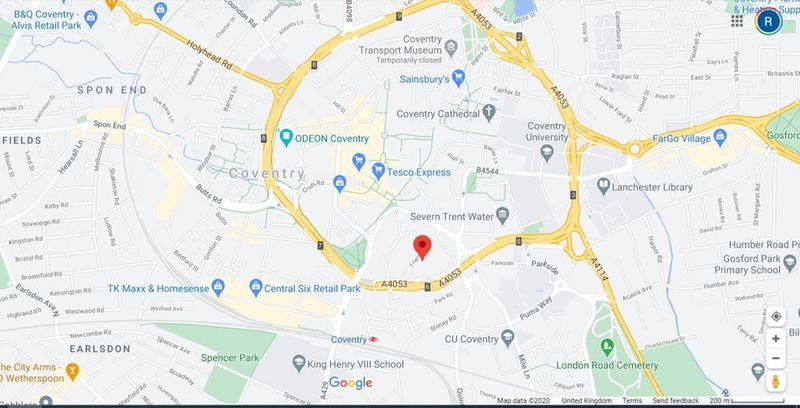Zoom out with the minus button
This screenshot has height=408, width=800.
tap(776, 358)
